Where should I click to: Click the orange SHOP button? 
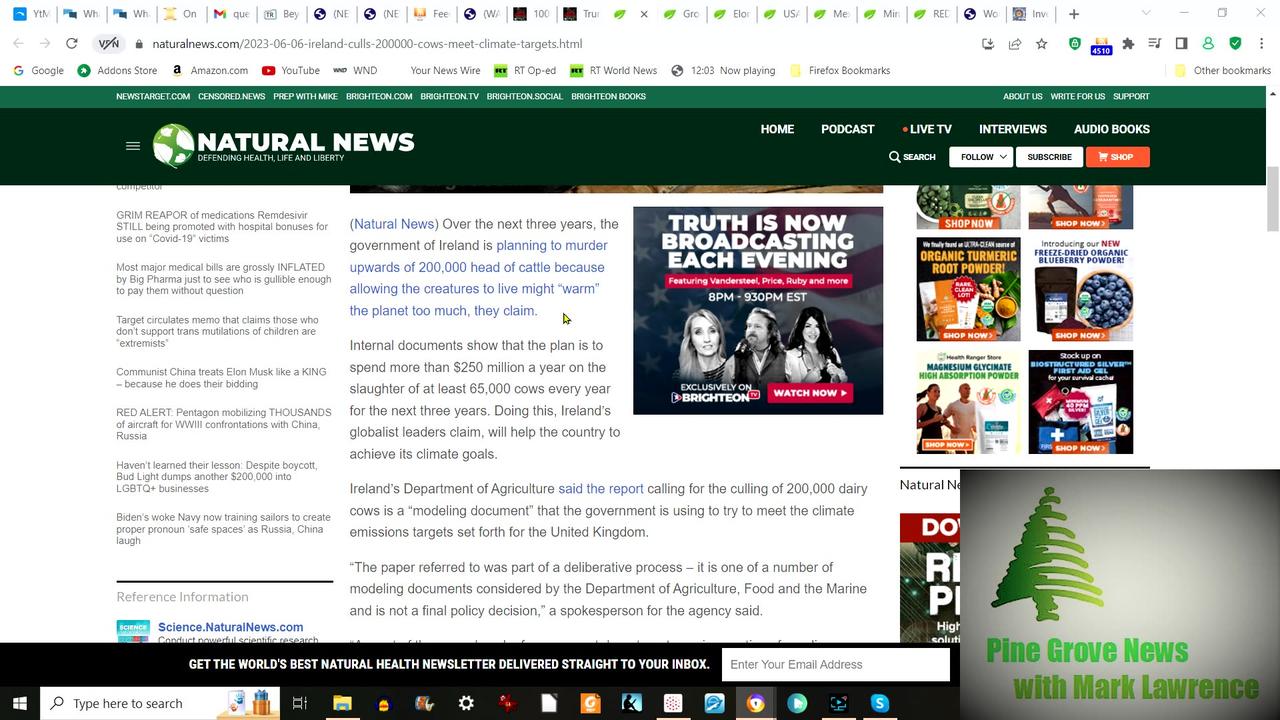click(x=1117, y=157)
